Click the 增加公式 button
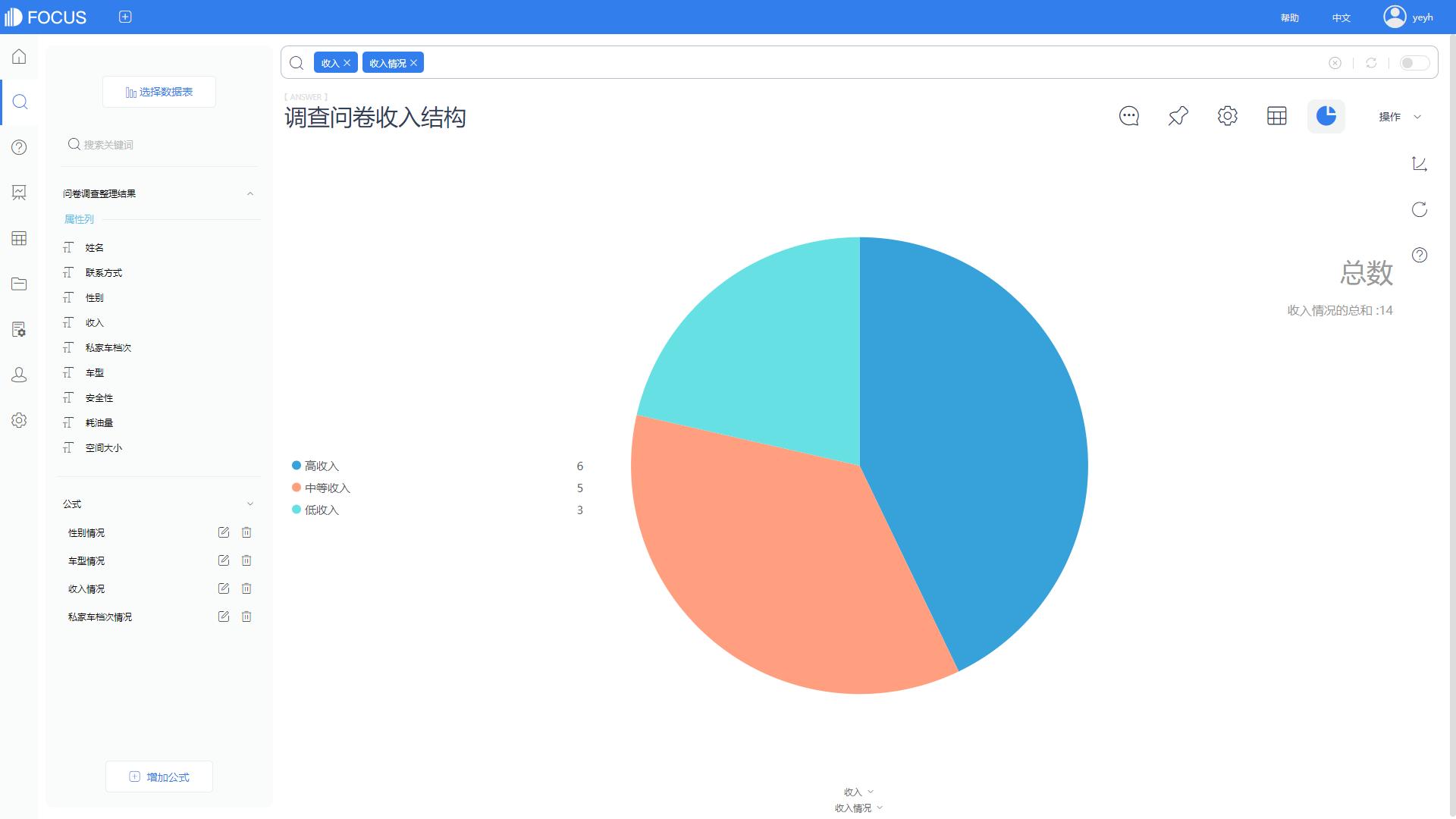Image resolution: width=1456 pixels, height=819 pixels. [159, 777]
